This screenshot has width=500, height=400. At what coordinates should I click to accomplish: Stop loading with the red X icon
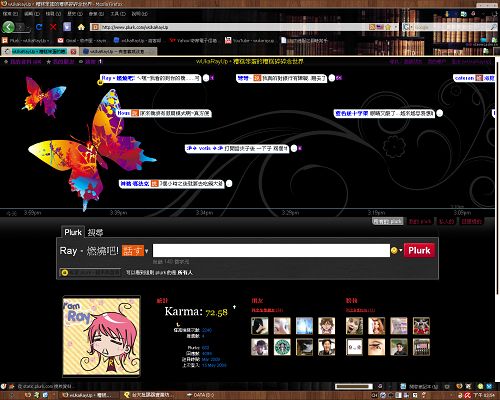tap(53, 27)
